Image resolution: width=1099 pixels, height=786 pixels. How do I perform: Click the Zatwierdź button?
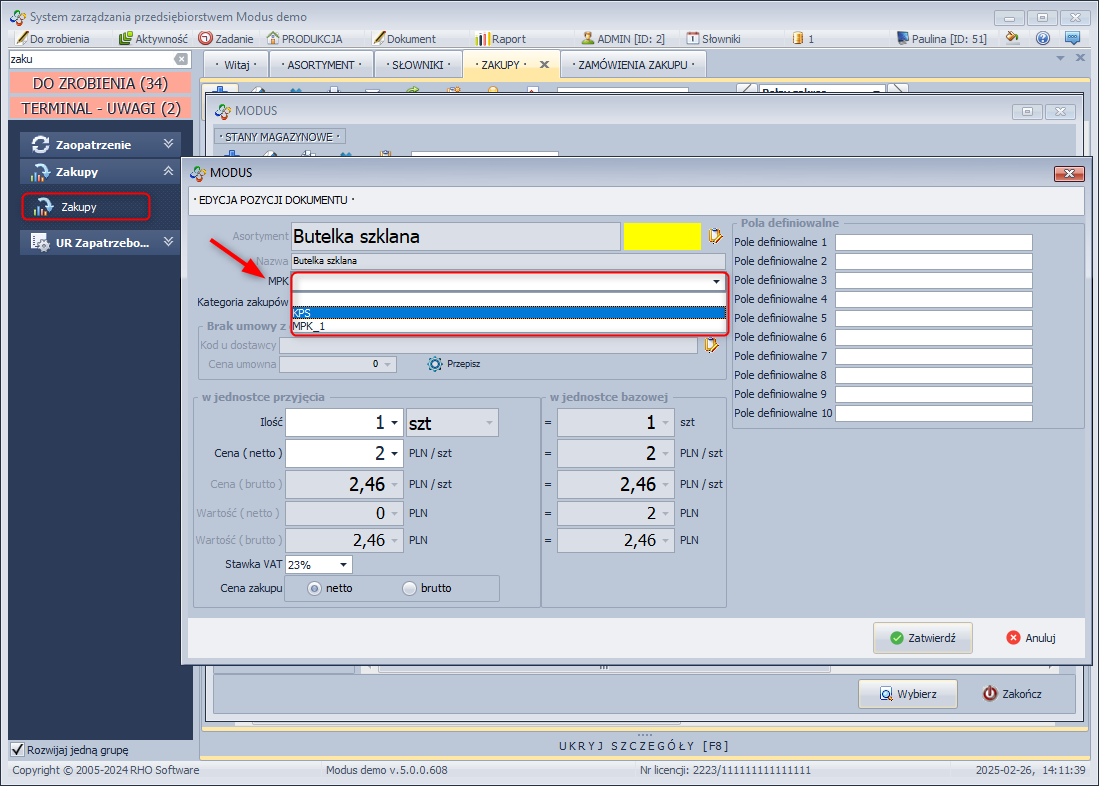(x=922, y=637)
